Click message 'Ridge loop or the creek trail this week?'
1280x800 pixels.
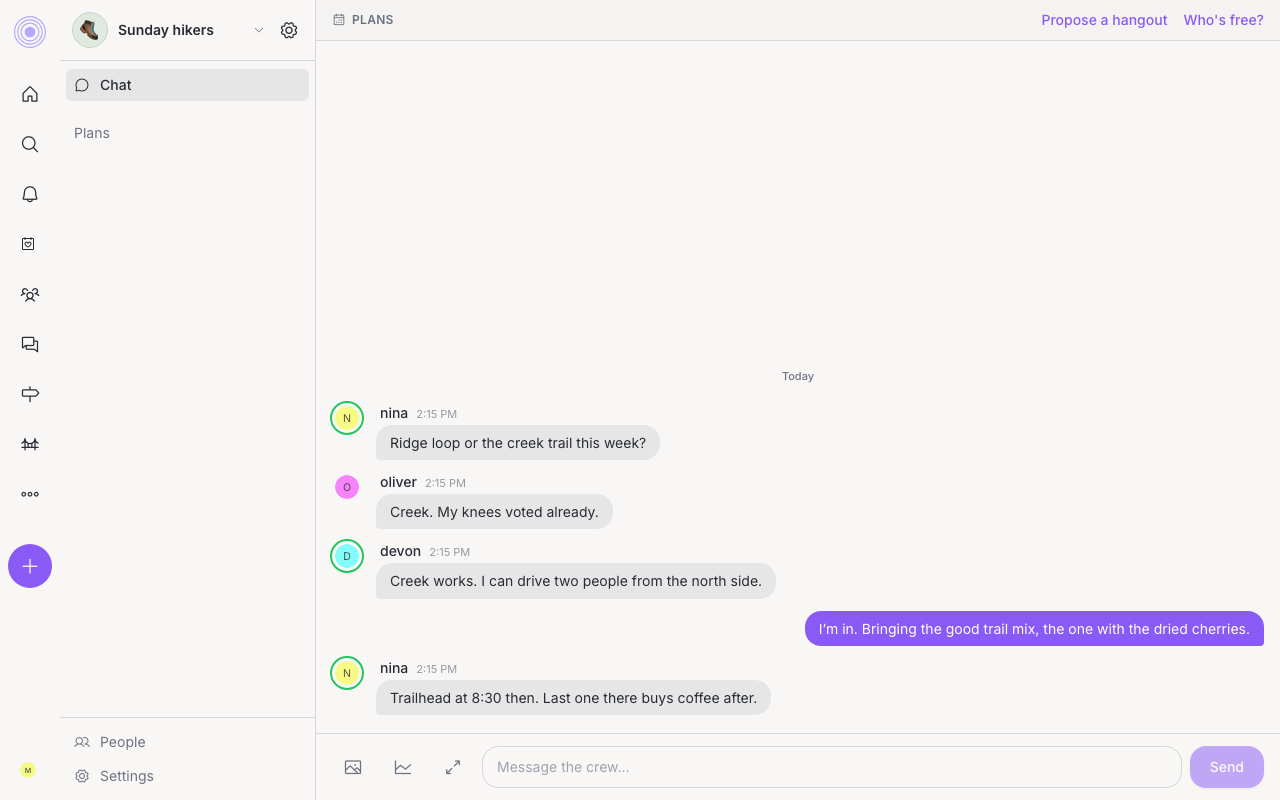[518, 443]
